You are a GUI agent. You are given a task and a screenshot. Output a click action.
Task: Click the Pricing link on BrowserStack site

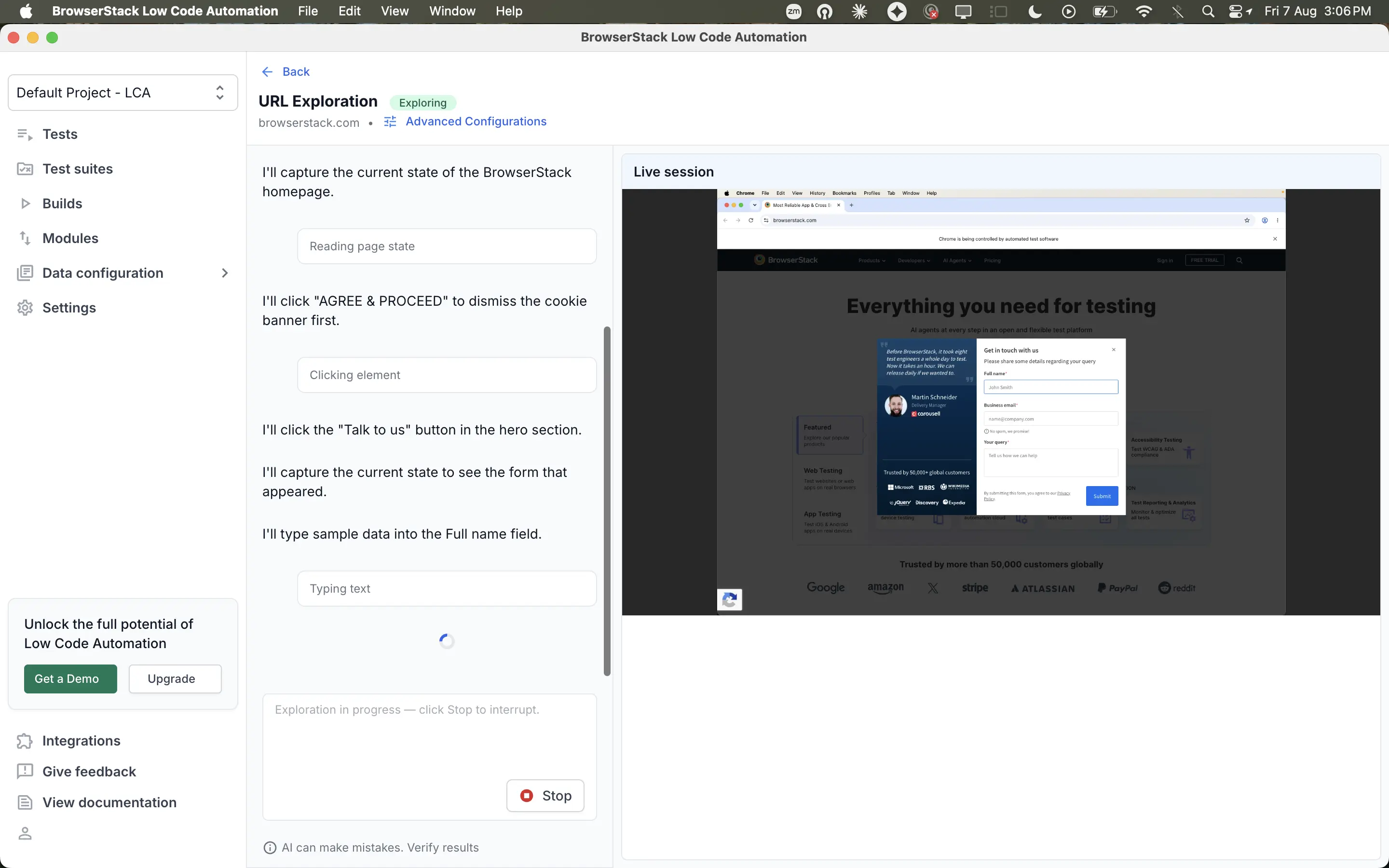(x=992, y=260)
